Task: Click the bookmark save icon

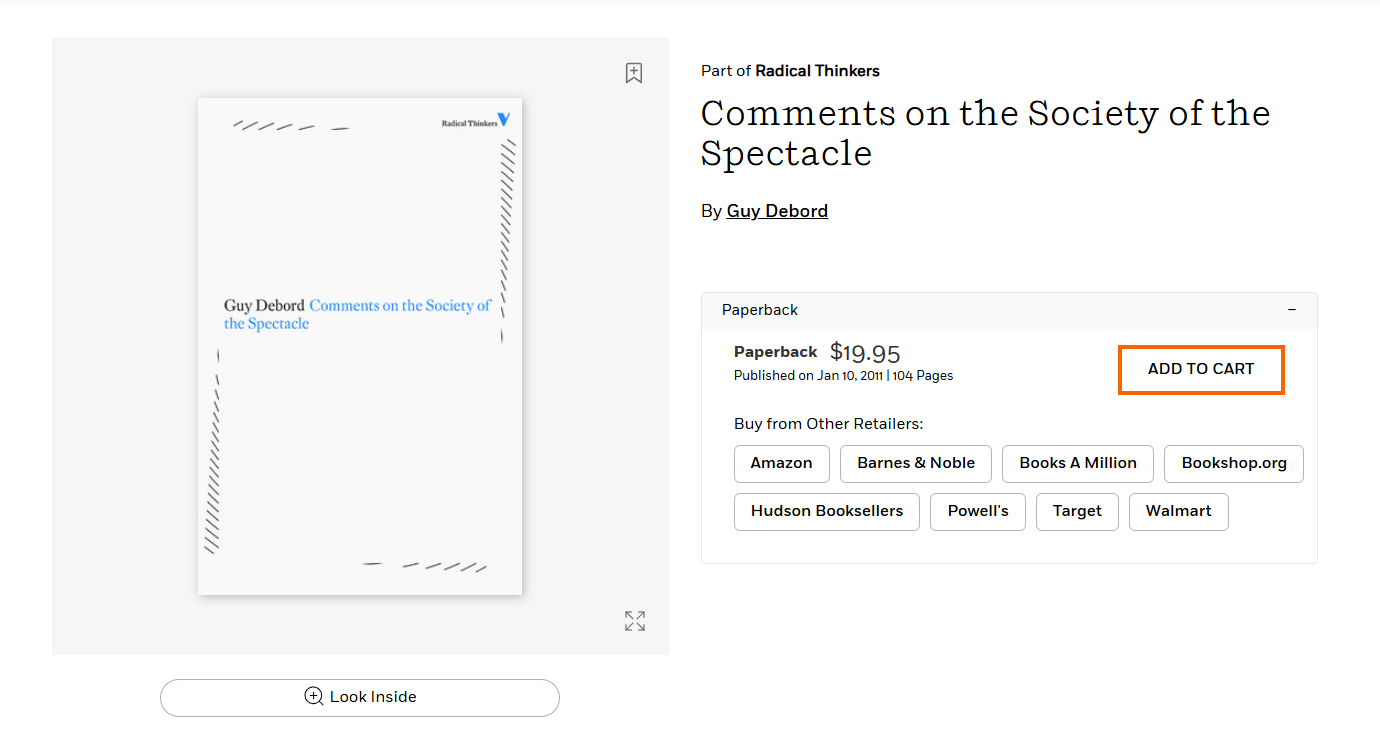Action: [x=633, y=73]
